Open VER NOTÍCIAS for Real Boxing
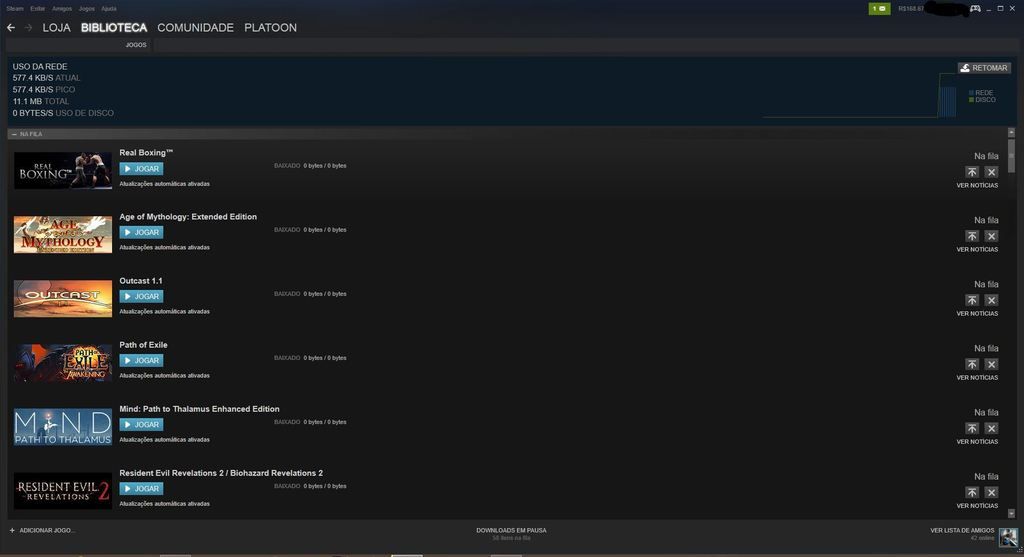Screen dimensions: 1024x557 point(977,185)
